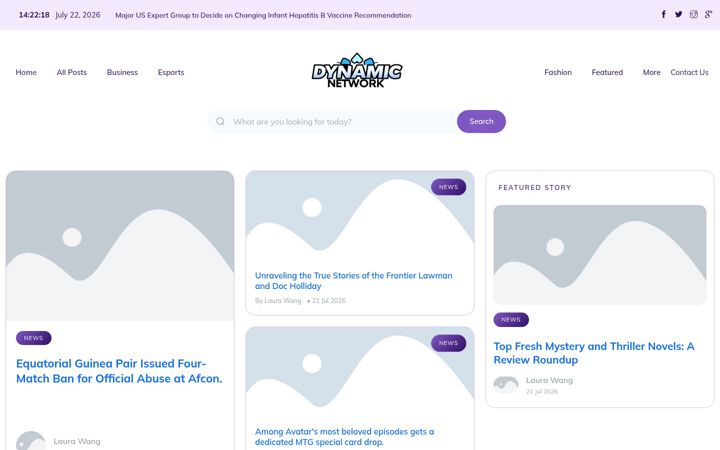Click the NEWS tag in the Featured Story card

pos(511,320)
